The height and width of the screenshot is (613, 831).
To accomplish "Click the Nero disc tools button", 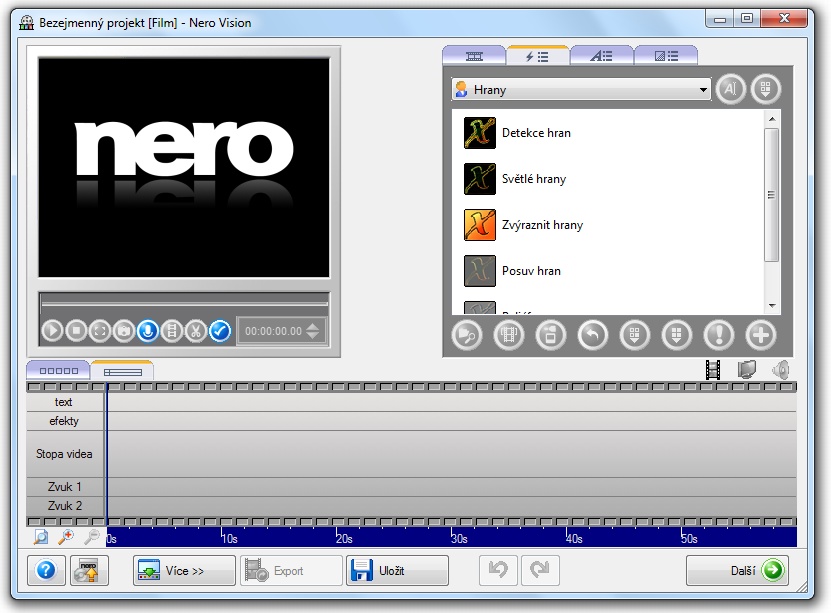I will coord(89,571).
